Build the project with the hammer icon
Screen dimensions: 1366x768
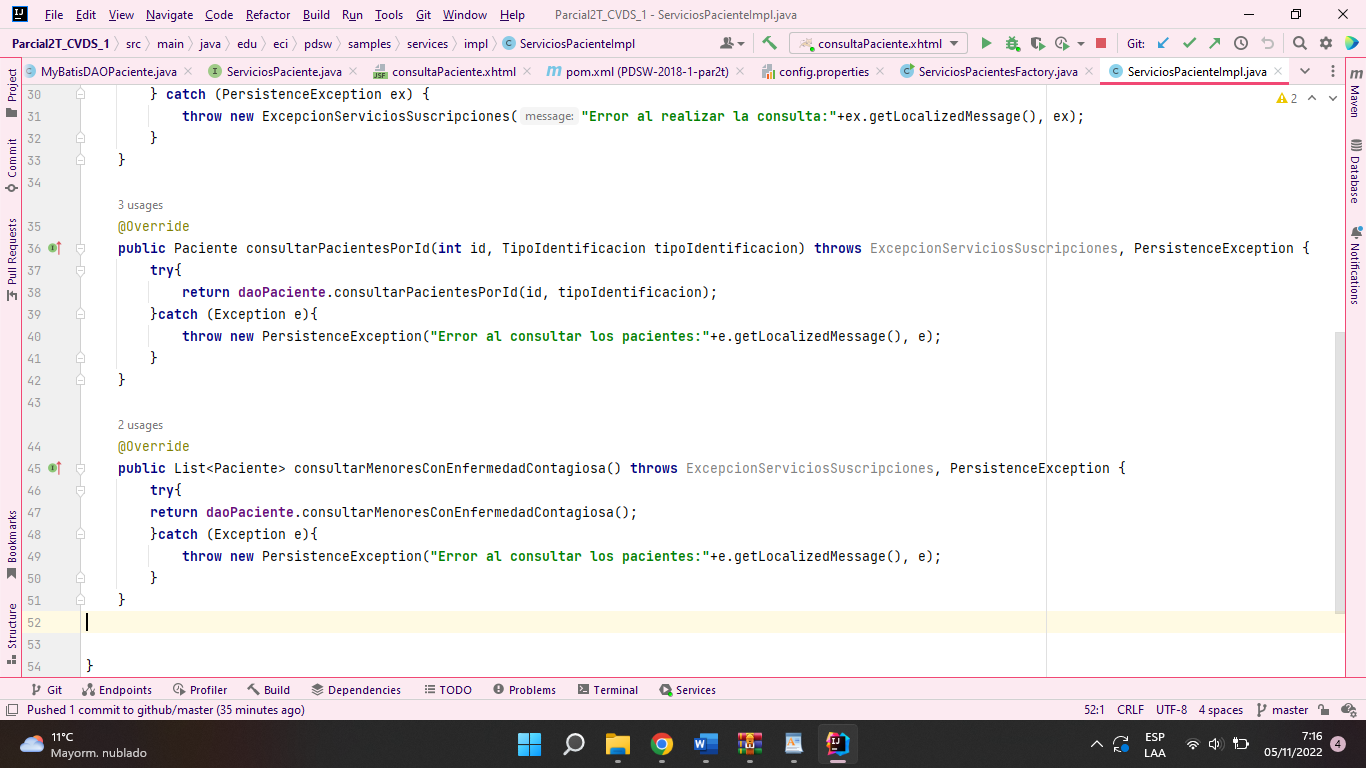pyautogui.click(x=769, y=43)
